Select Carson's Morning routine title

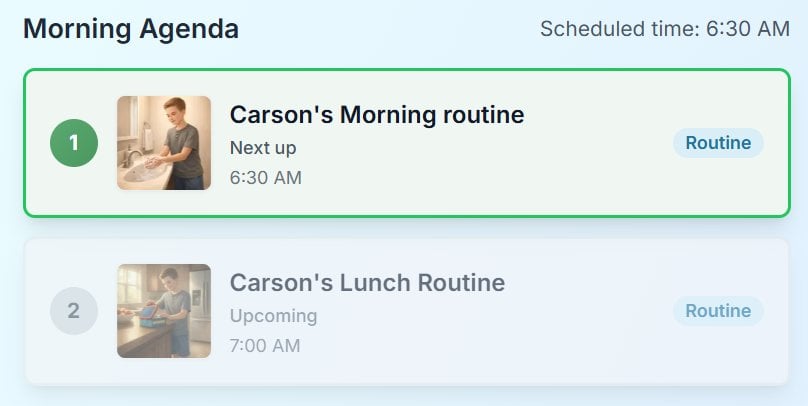377,114
